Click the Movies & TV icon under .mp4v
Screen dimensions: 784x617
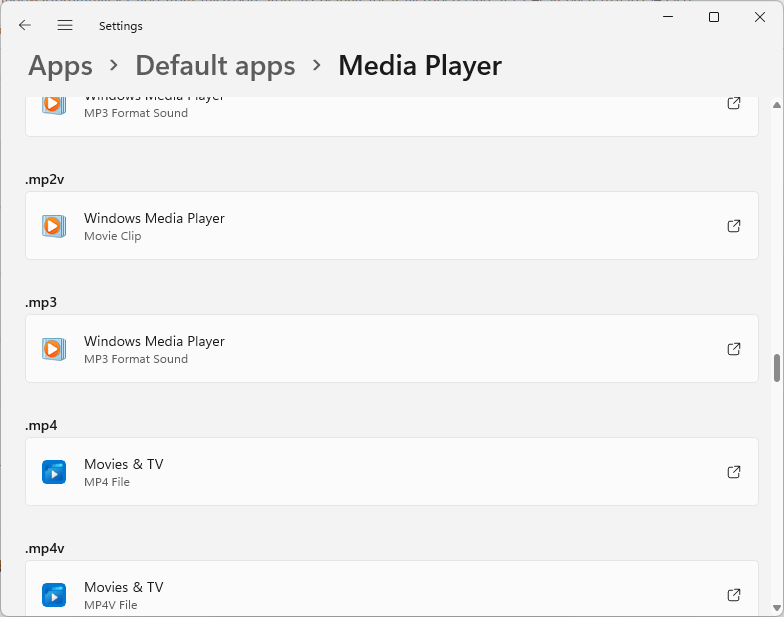[x=54, y=595]
